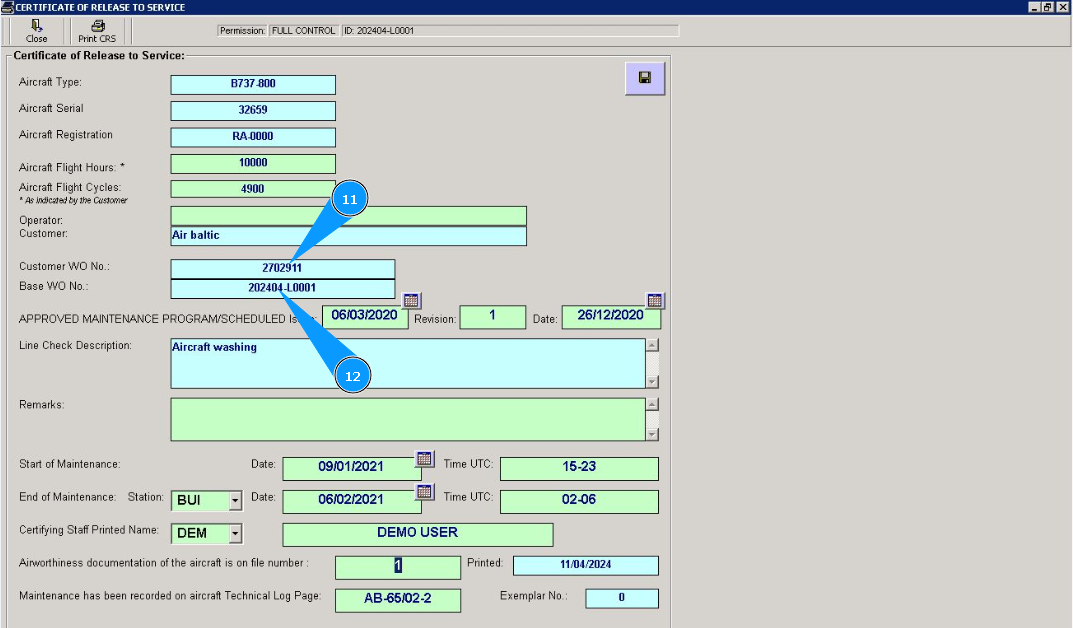The image size is (1073, 628).
Task: Expand the BUI station dropdown
Action: point(235,501)
